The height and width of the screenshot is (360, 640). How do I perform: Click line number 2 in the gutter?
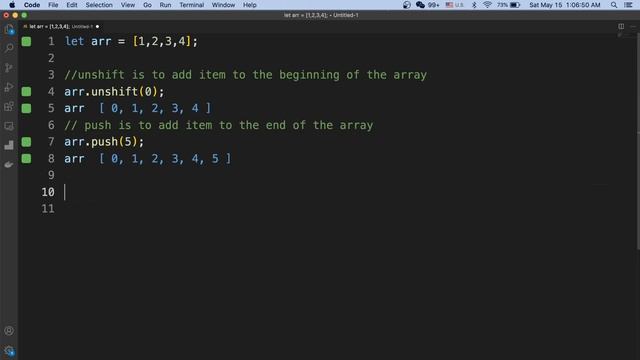[51, 58]
